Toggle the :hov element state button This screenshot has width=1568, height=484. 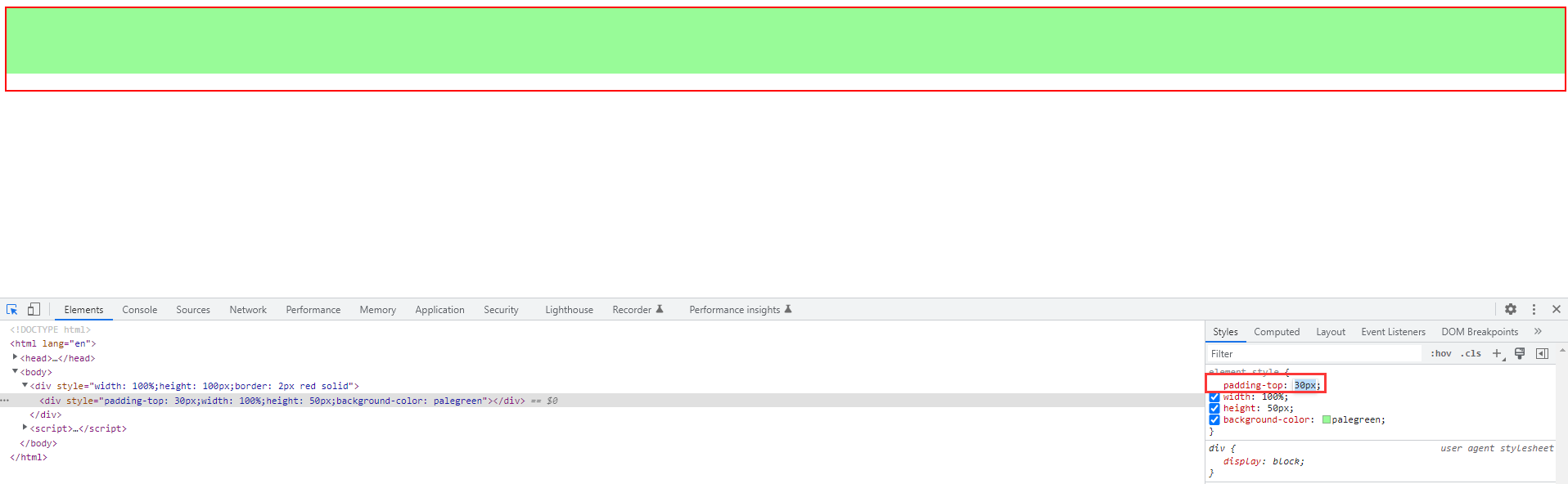[x=1441, y=353]
